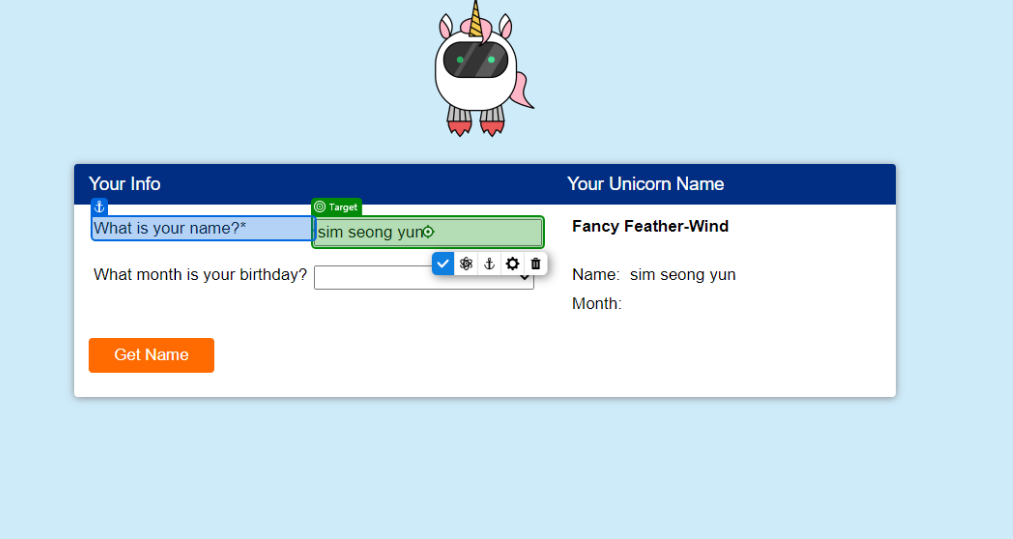Click the 'What is your name?*' label
1013x539 pixels.
coord(170,228)
